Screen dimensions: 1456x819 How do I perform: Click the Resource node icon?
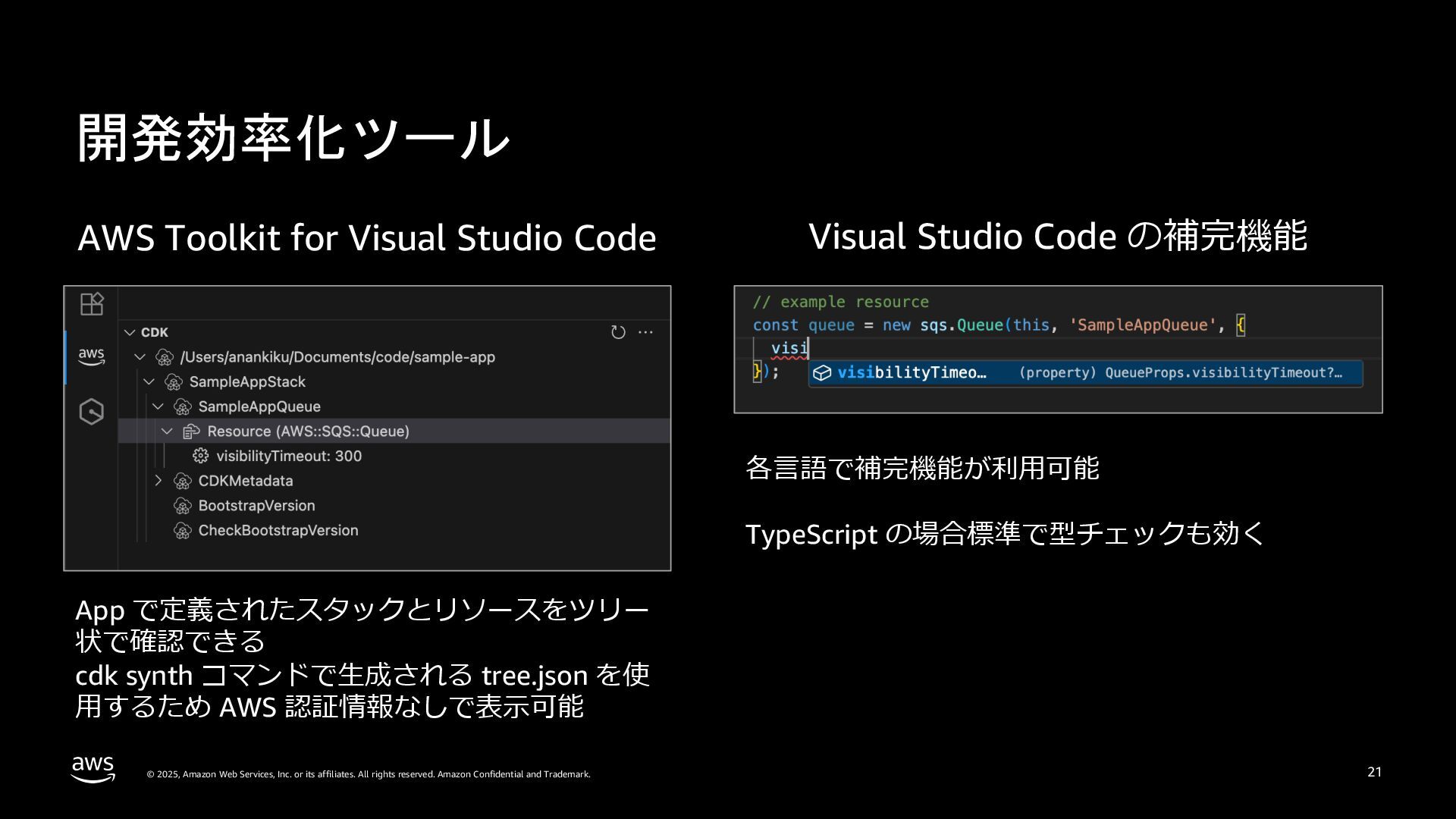(x=192, y=431)
